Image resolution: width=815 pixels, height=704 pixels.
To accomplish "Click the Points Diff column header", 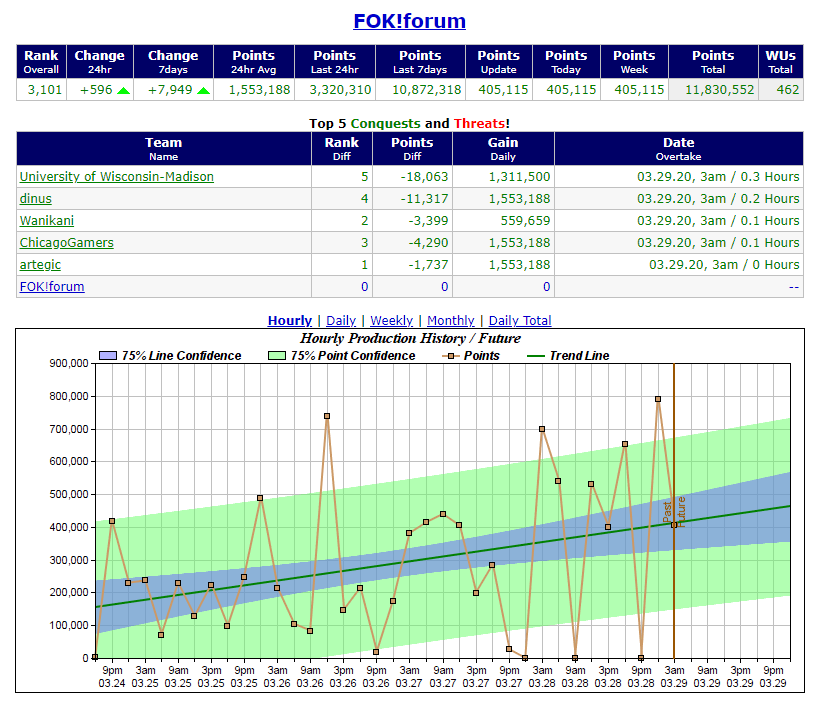I will pos(412,149).
